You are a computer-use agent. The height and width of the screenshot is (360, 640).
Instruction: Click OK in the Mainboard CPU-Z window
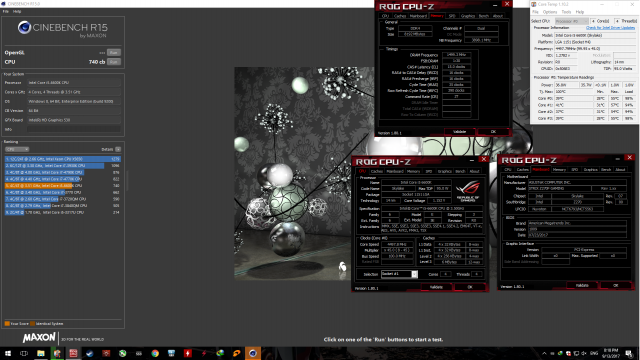click(x=616, y=286)
